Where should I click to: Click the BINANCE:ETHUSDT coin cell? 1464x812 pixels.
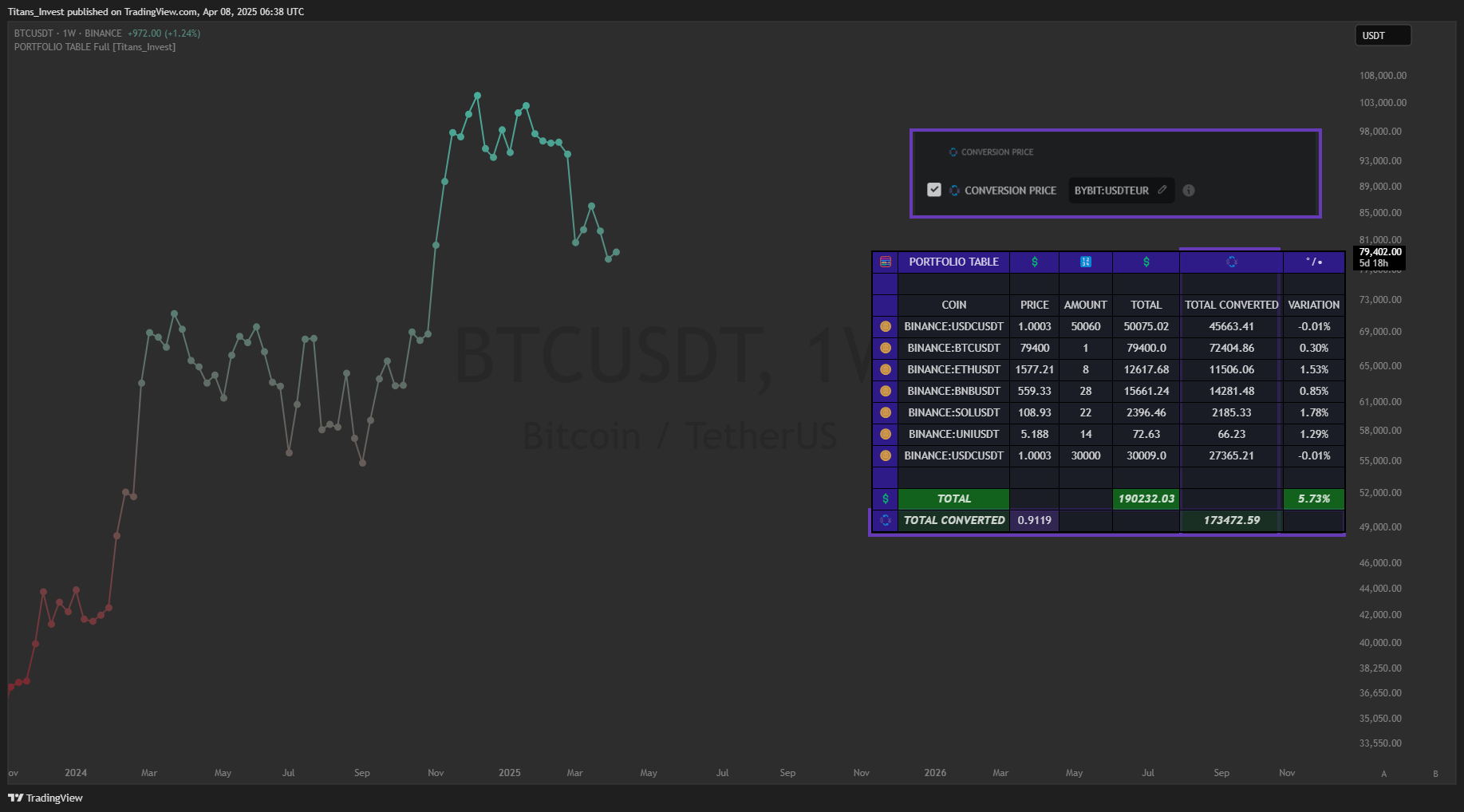pyautogui.click(x=953, y=369)
